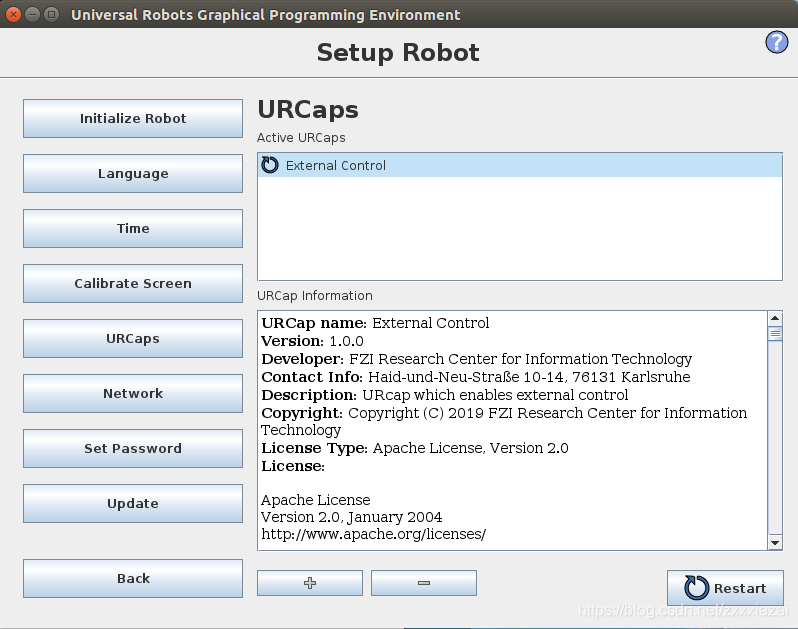This screenshot has width=798, height=629.
Task: Click scrollbar down arrow in URCap Information
Action: tap(775, 542)
